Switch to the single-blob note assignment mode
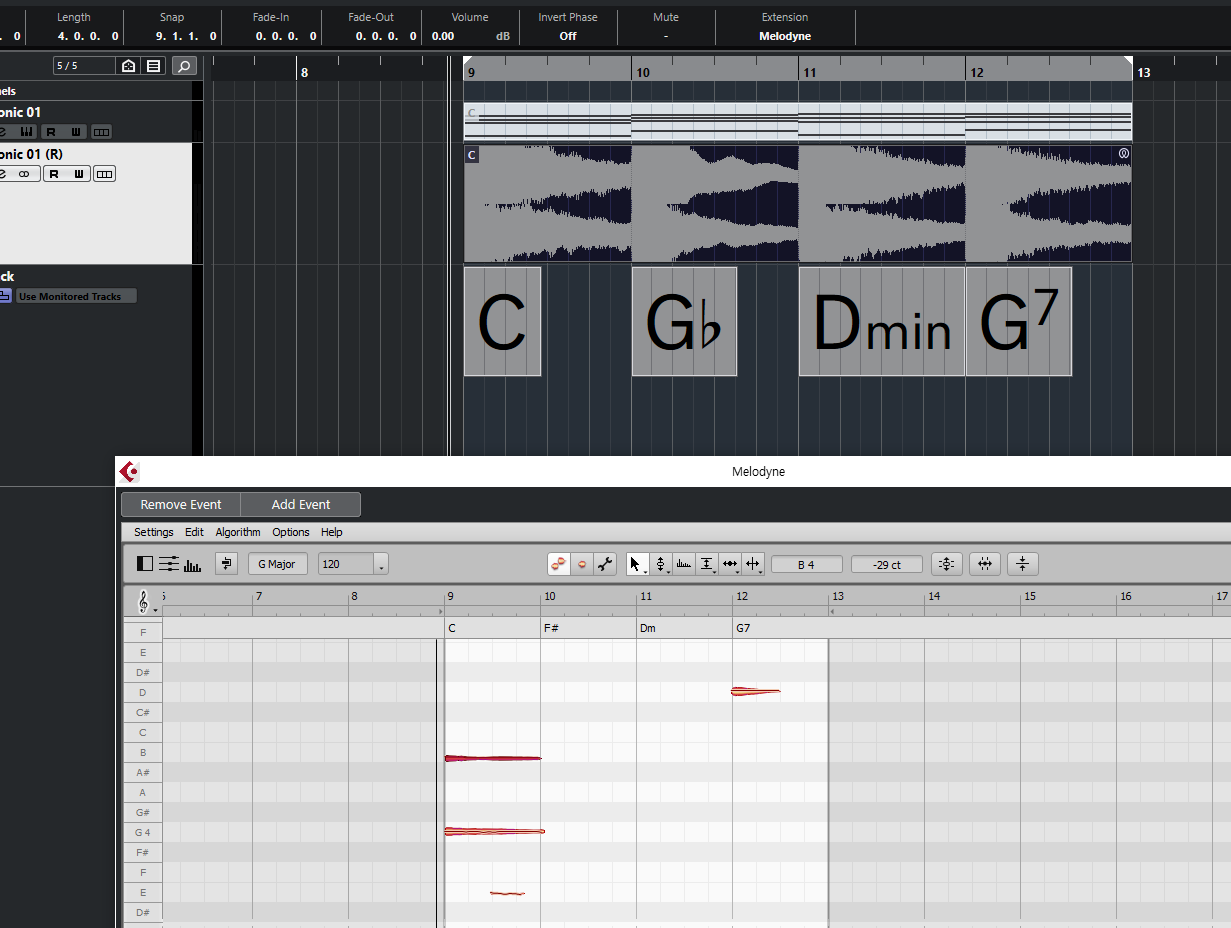Screen dimensions: 1231x928 pyautogui.click(x=582, y=564)
